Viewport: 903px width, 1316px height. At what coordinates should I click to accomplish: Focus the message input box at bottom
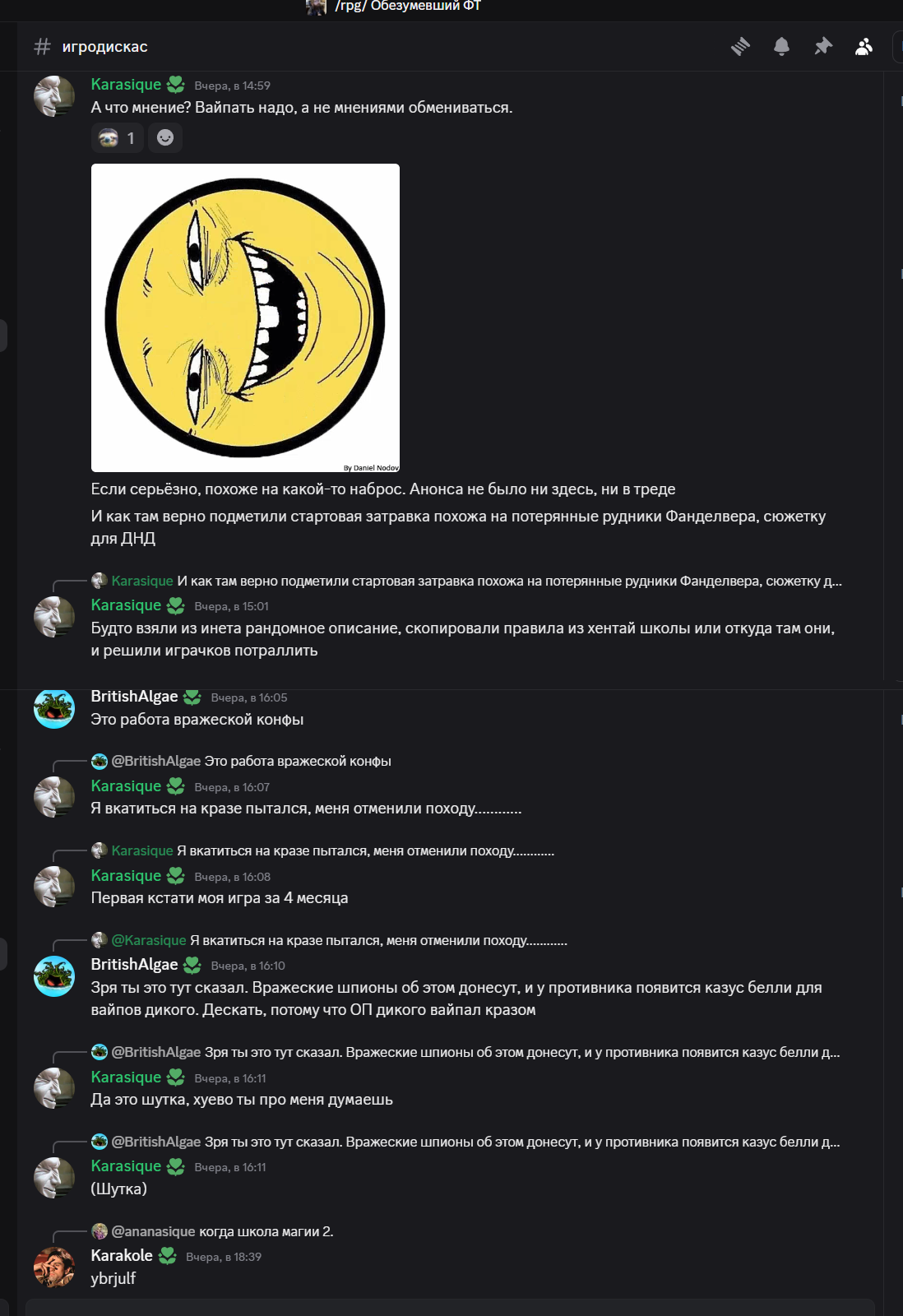click(450, 1308)
